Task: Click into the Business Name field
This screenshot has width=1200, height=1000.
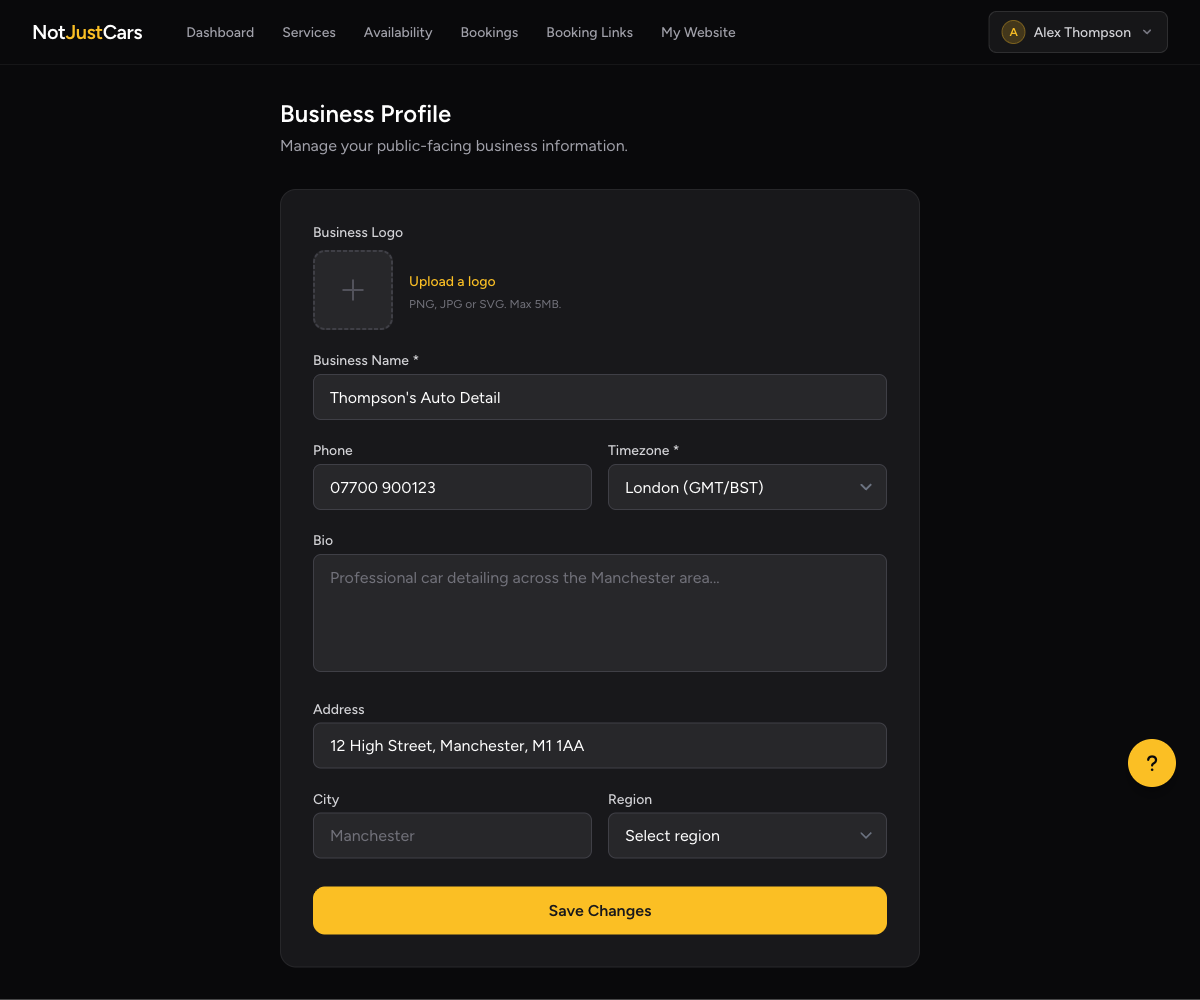Action: [600, 397]
